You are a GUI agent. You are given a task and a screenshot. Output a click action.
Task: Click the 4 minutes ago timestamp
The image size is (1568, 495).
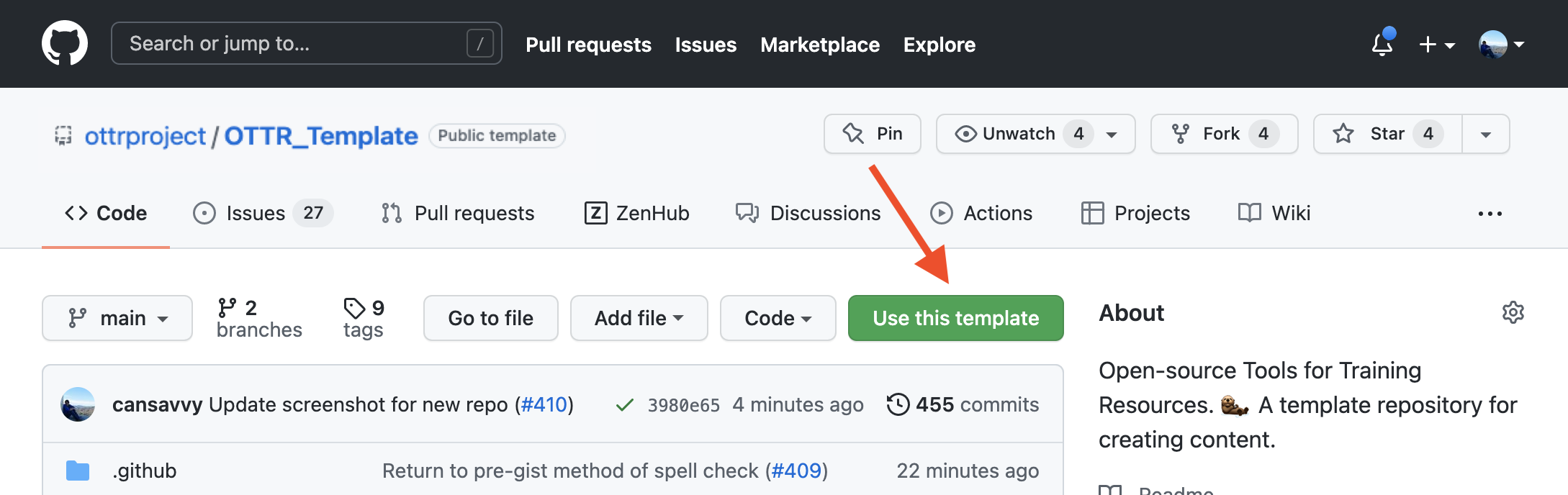point(798,404)
